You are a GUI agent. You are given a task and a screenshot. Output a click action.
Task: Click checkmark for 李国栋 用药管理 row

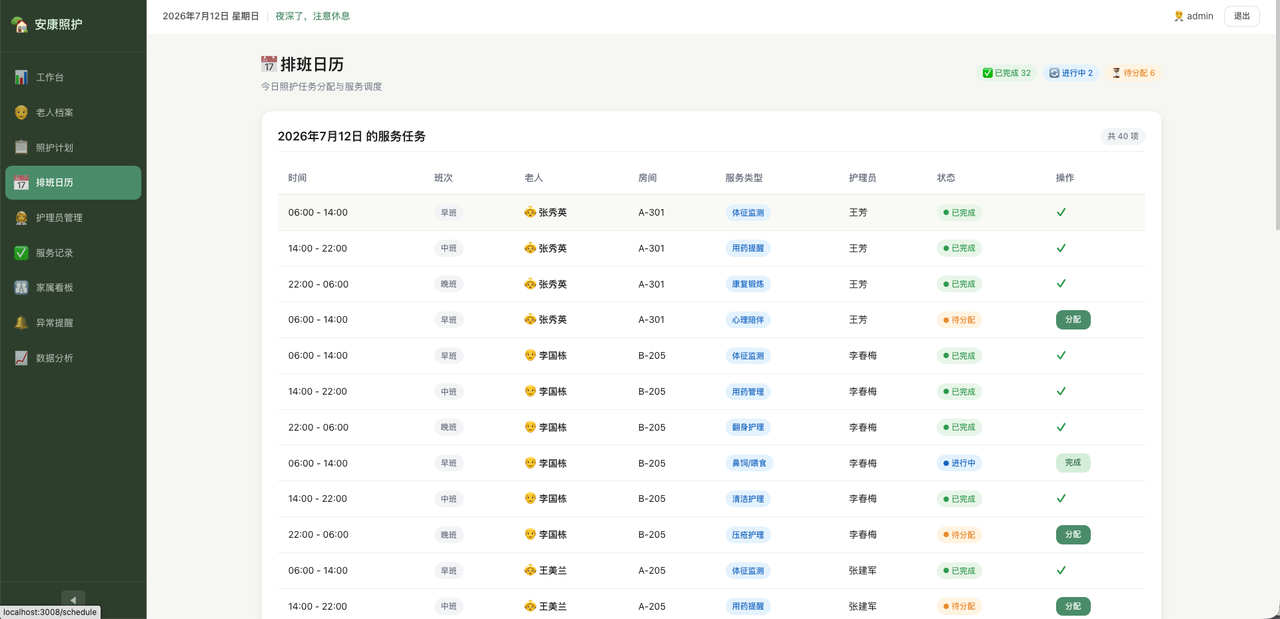point(1061,391)
